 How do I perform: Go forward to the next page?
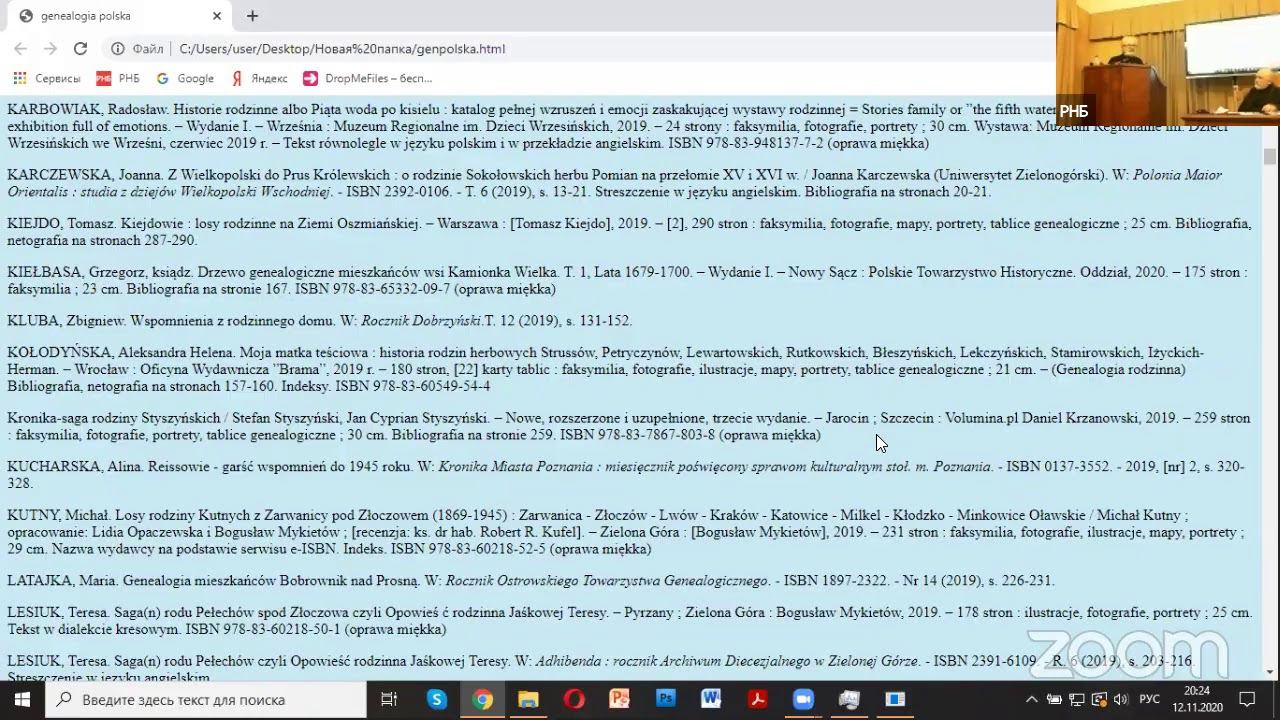pos(50,48)
